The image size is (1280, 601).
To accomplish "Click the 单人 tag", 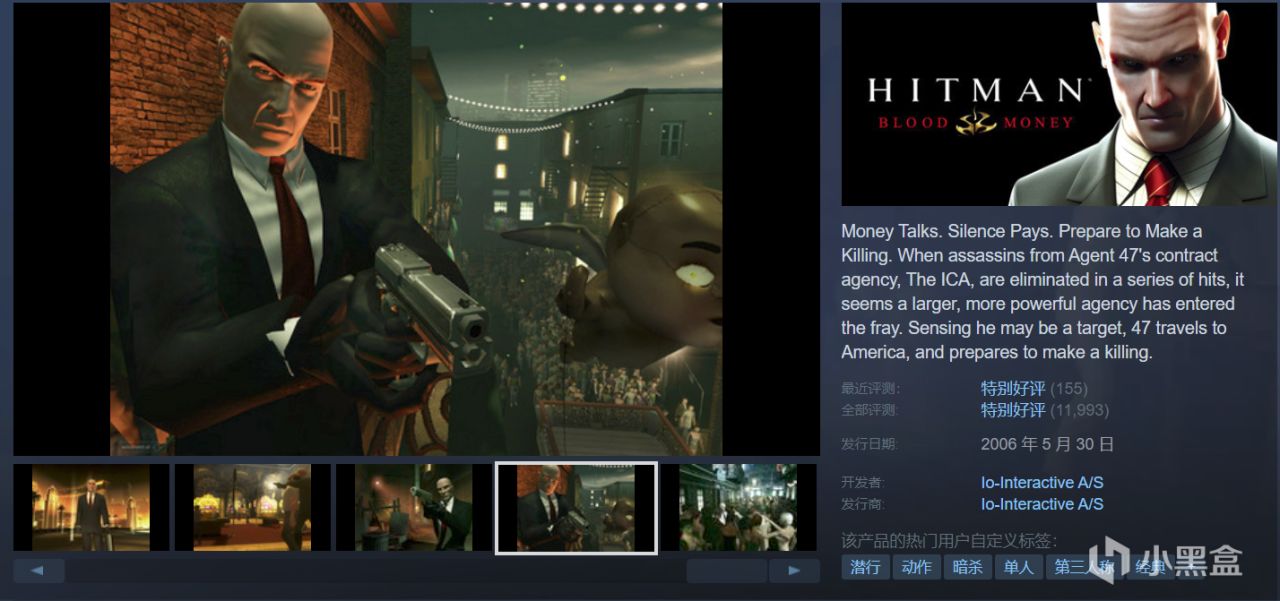I will click(x=1019, y=567).
